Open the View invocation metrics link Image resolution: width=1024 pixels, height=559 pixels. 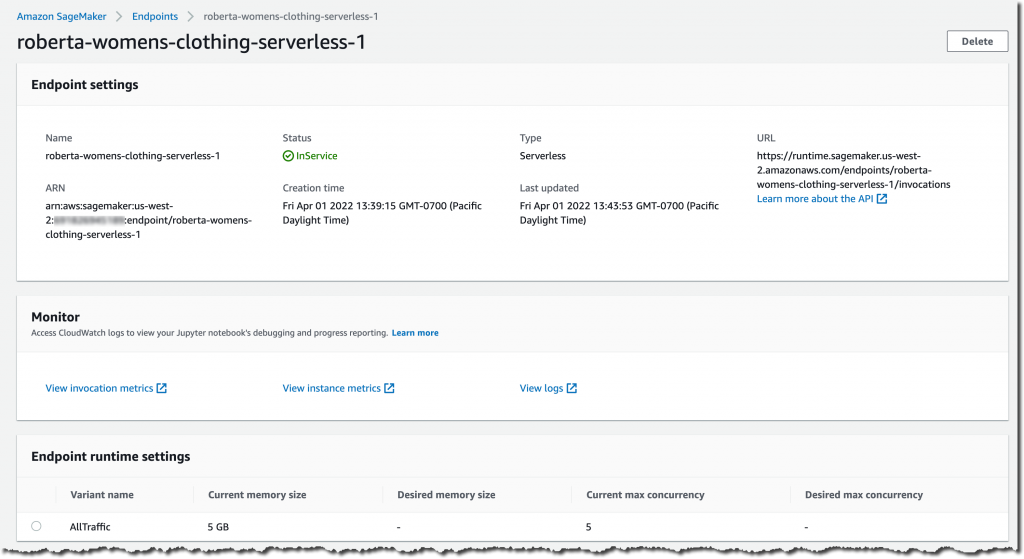coord(99,388)
